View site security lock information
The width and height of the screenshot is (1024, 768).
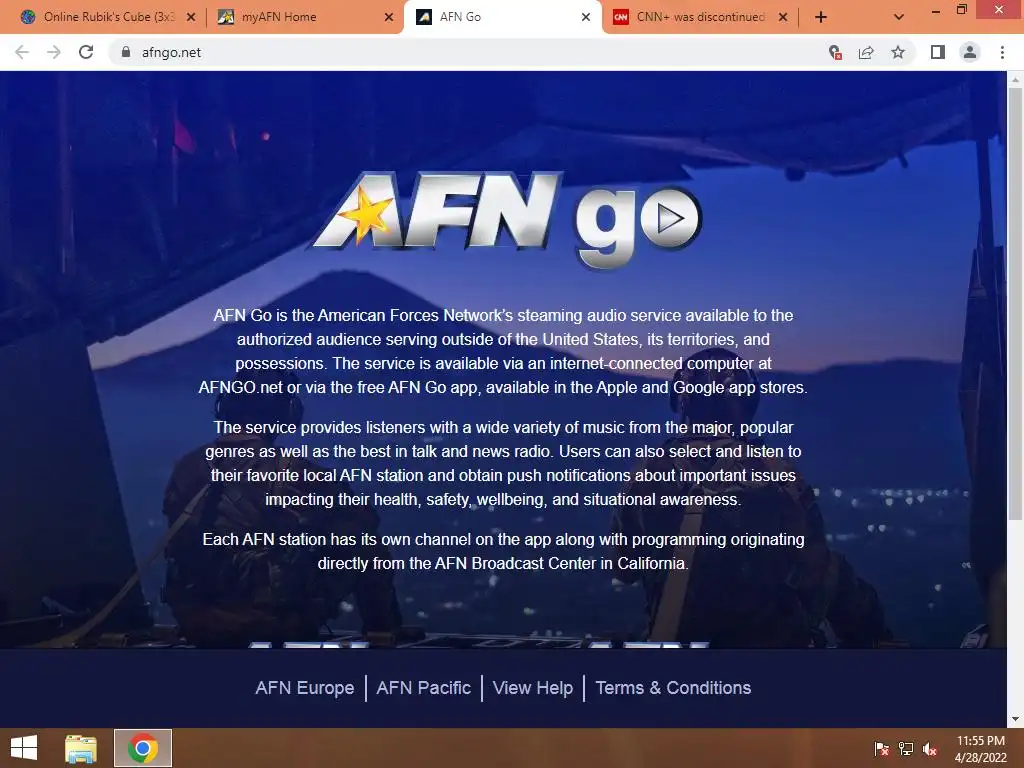tap(125, 52)
